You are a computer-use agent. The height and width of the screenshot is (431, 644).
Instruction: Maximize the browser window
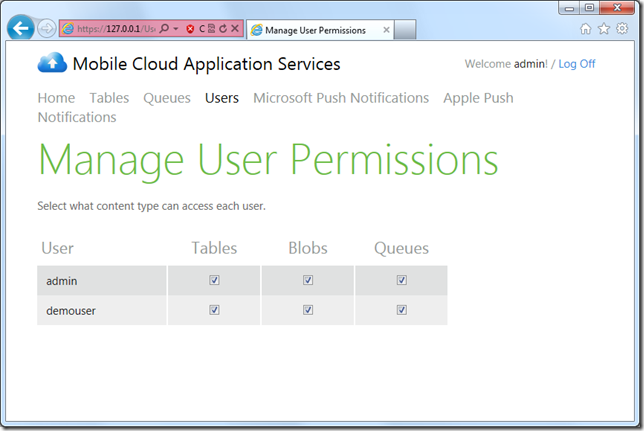[589, 8]
